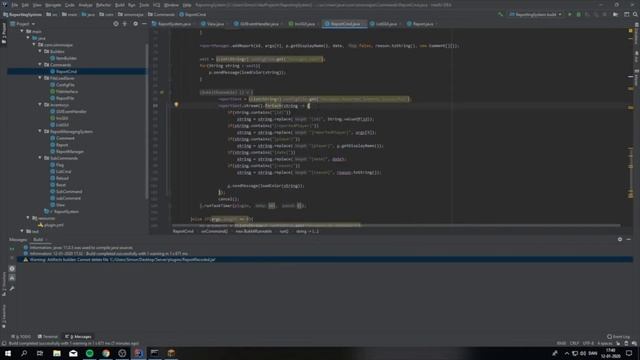Collapse the Commands package
This screenshot has width=640, height=360.
click(40, 64)
